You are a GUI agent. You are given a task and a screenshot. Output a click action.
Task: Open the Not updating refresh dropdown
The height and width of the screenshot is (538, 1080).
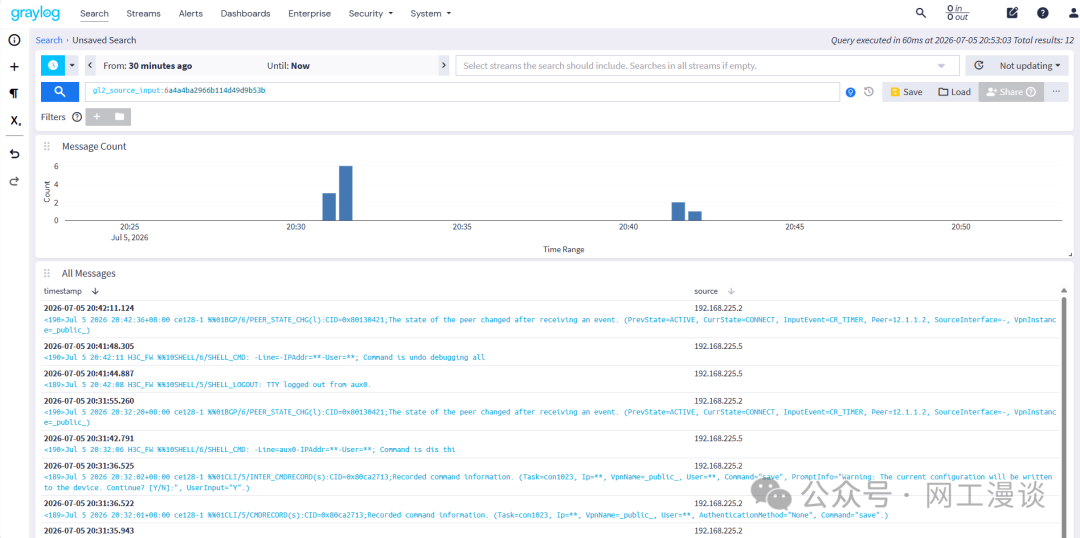coord(1030,66)
